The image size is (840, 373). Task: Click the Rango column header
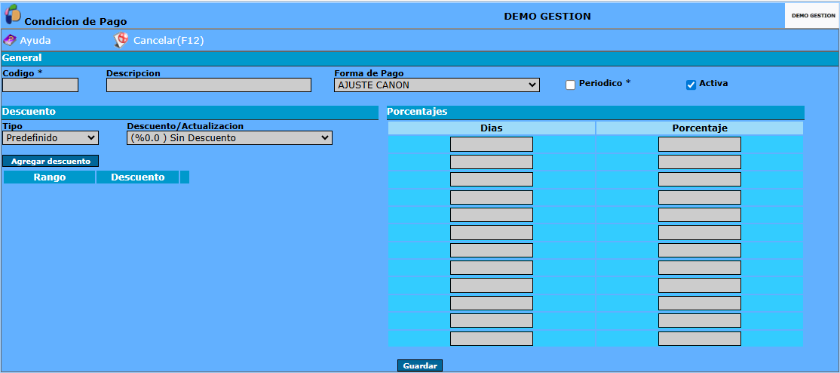click(x=50, y=177)
